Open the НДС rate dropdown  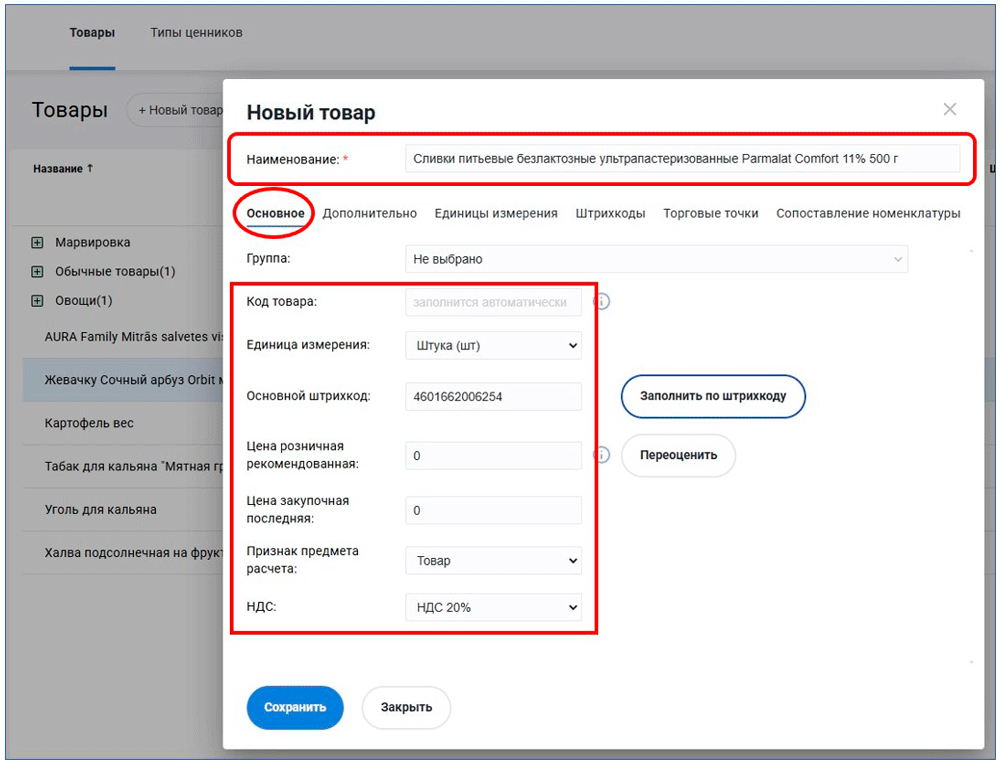click(493, 607)
